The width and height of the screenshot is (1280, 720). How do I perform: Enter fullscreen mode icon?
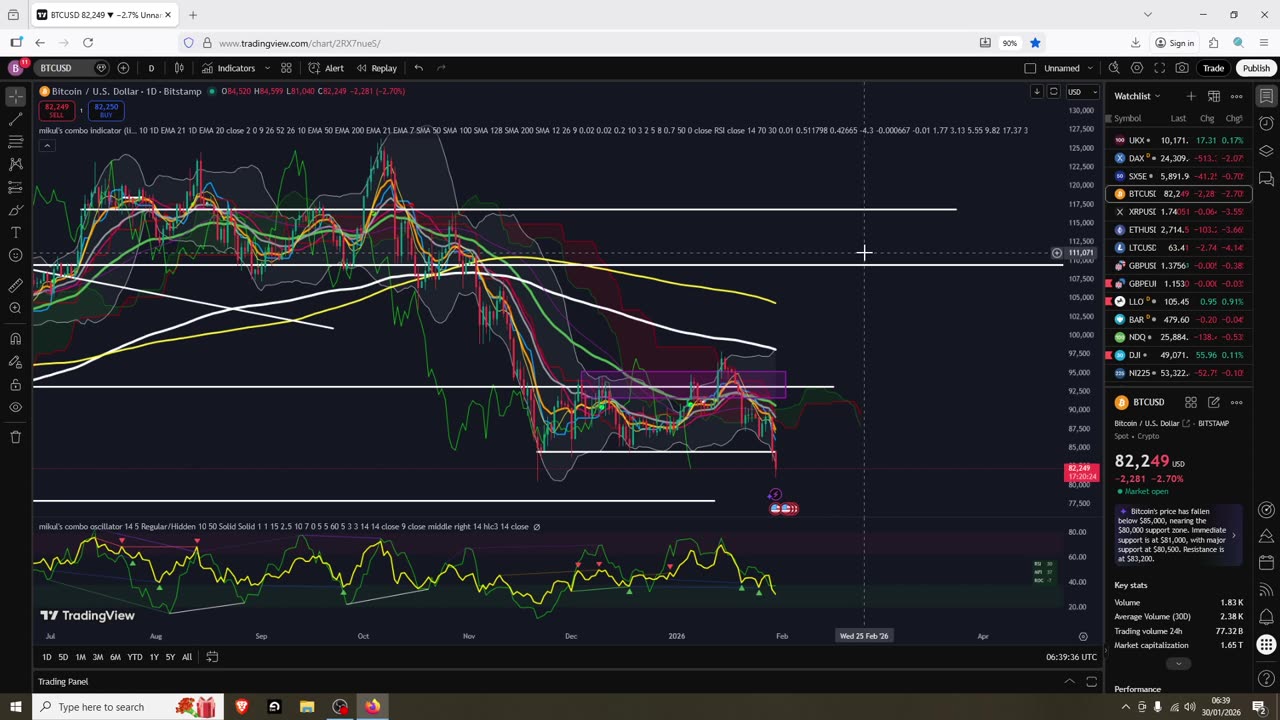point(1160,68)
